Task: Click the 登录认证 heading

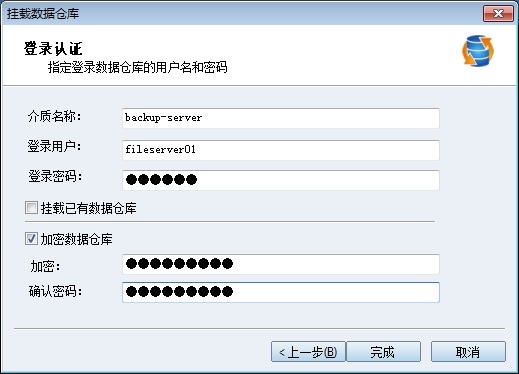Action: pyautogui.click(x=53, y=49)
